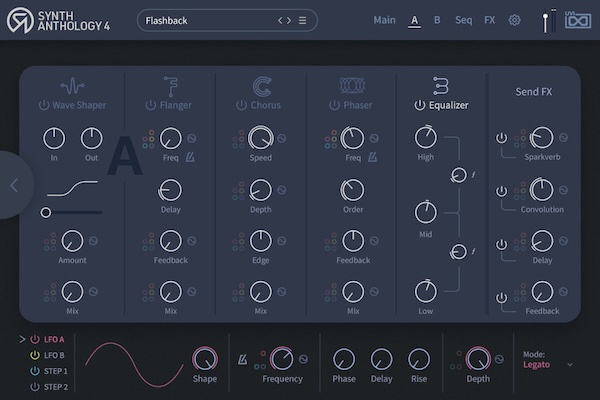Screen dimensions: 600x400
Task: Select the A layer tab
Action: tap(414, 20)
